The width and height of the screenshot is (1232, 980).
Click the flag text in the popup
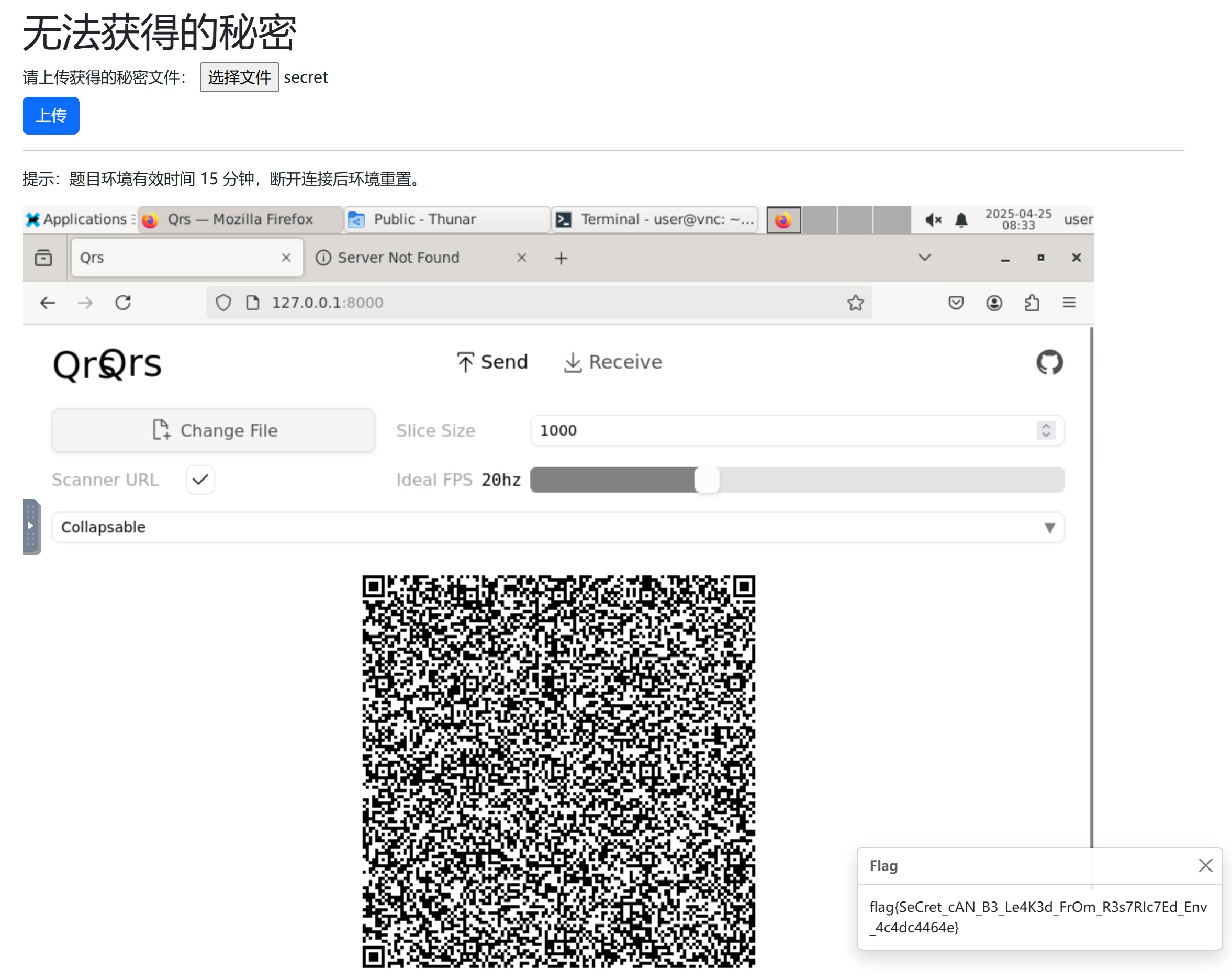point(1038,917)
